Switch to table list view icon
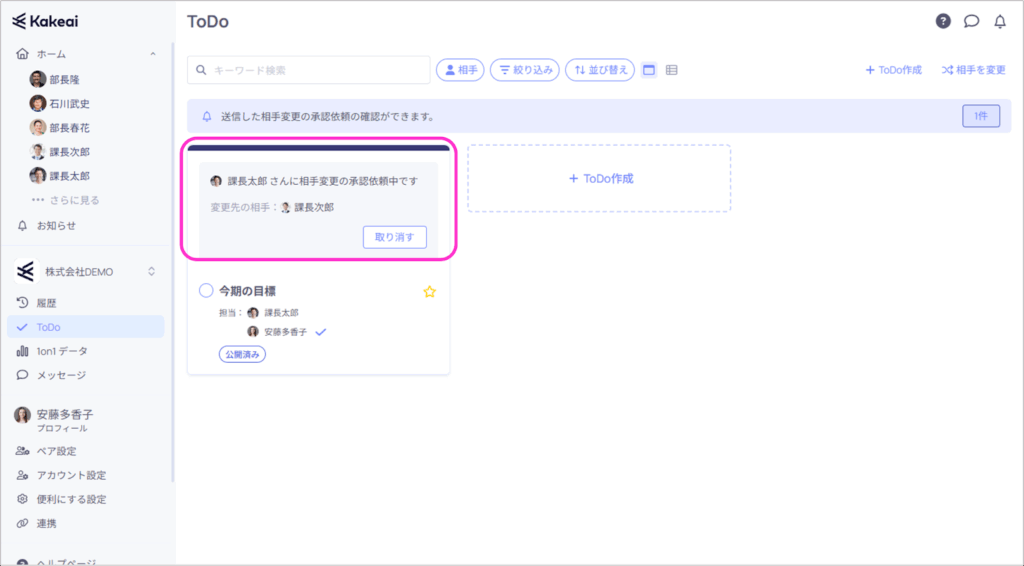Image resolution: width=1024 pixels, height=566 pixels. 672,70
